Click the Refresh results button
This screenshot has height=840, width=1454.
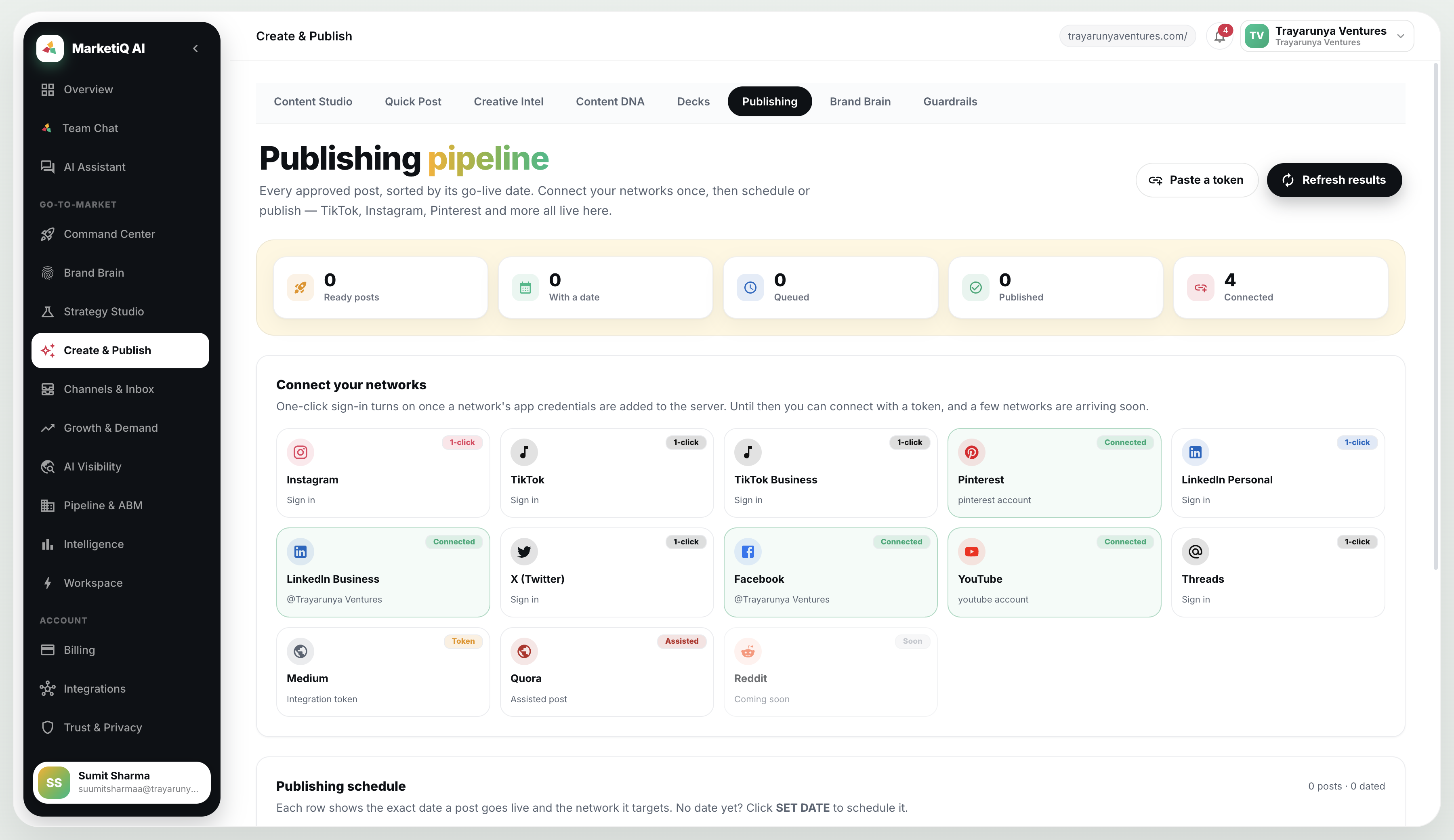1334,180
